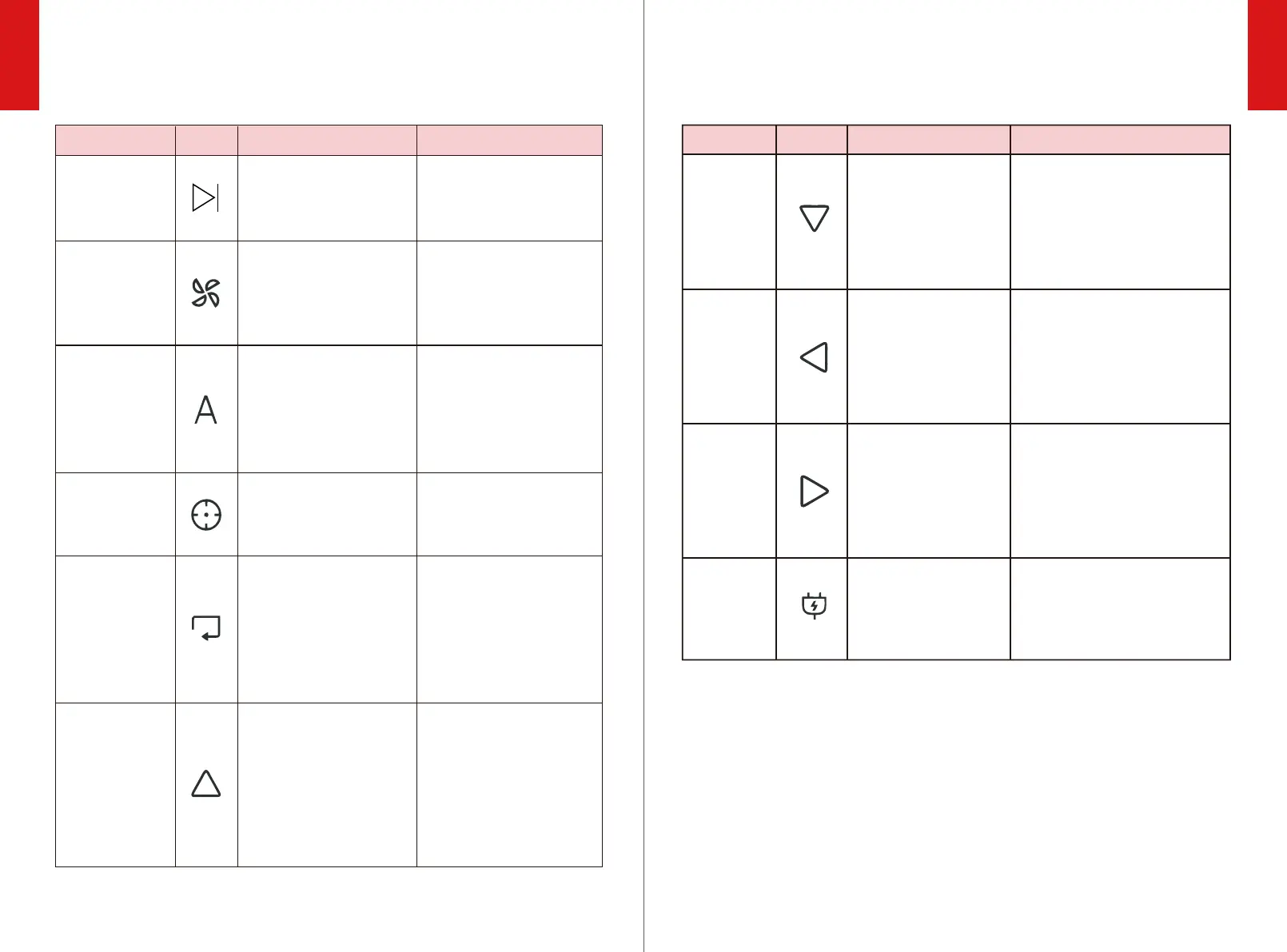Select the letter A icon
1287x952 pixels.
[x=205, y=410]
